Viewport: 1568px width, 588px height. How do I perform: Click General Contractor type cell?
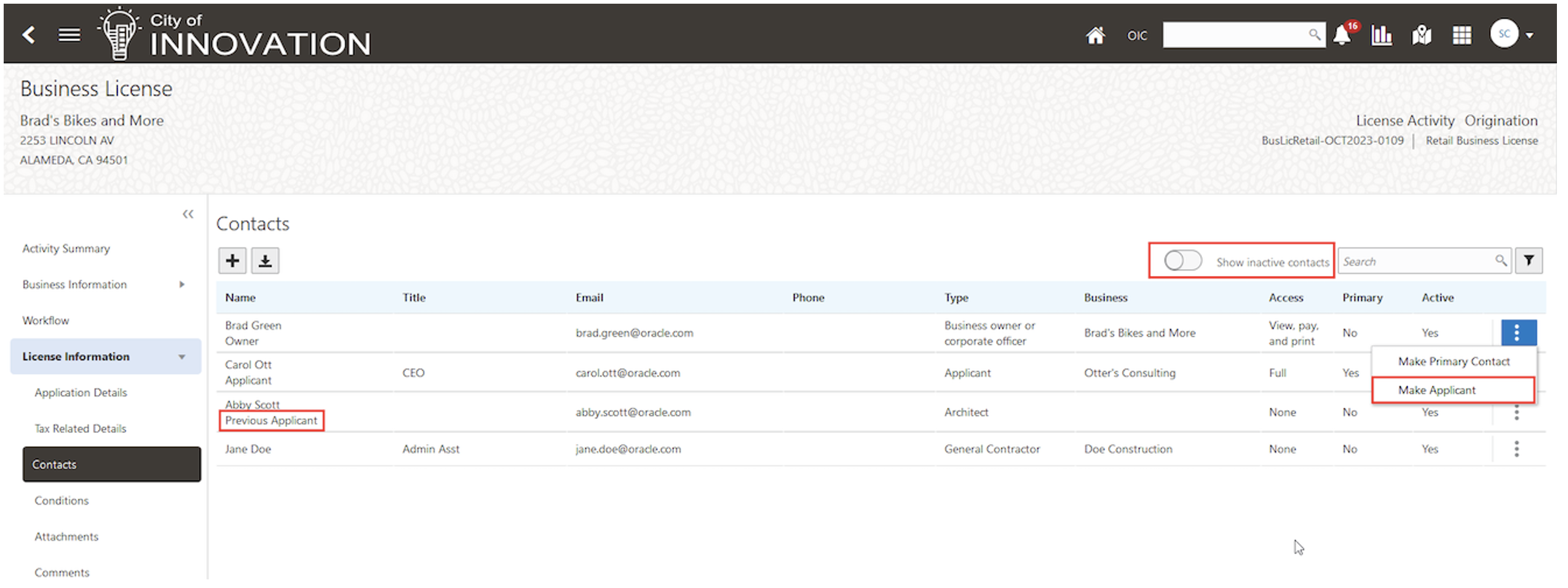tap(992, 449)
